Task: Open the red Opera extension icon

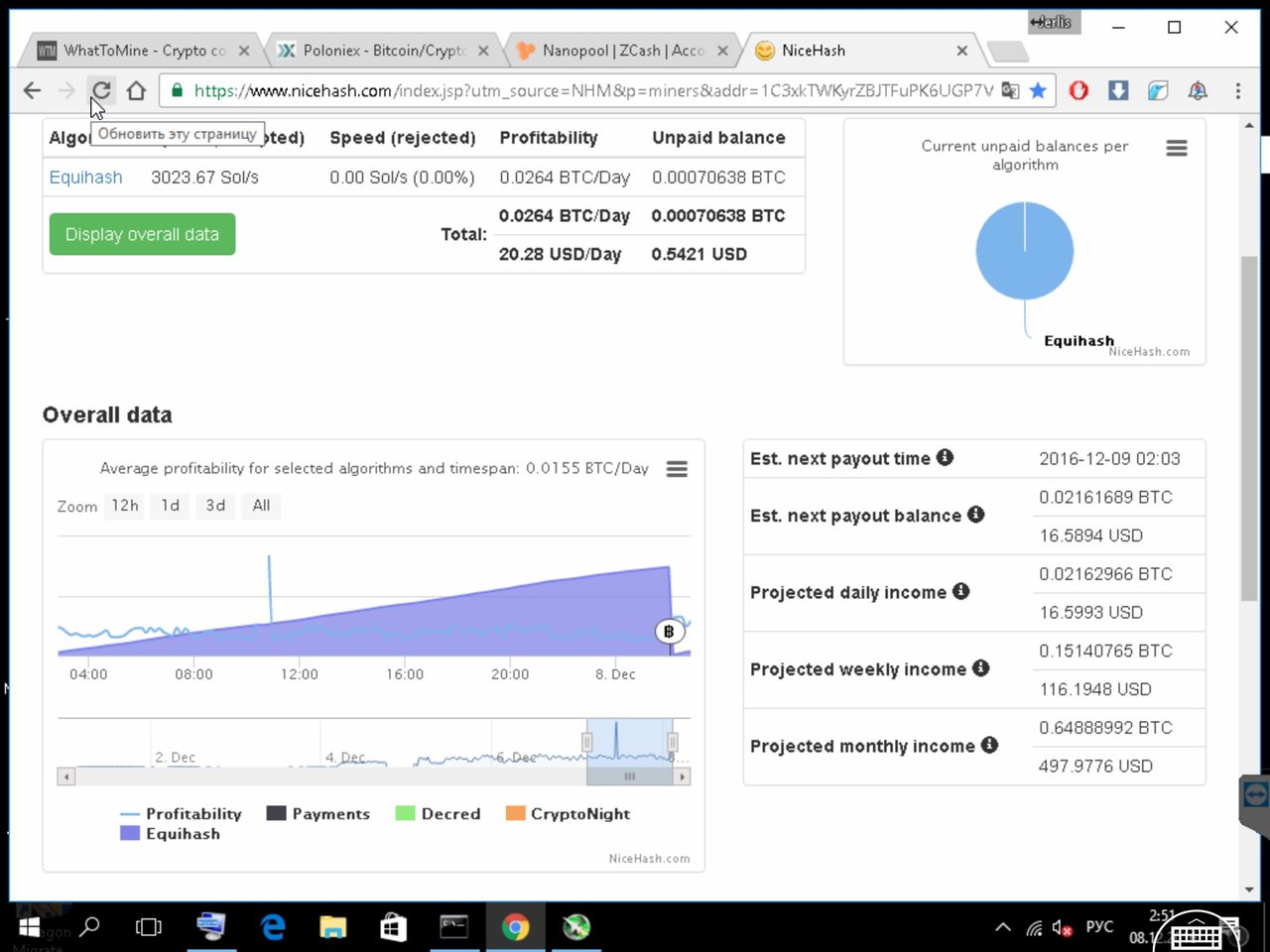Action: [1079, 91]
